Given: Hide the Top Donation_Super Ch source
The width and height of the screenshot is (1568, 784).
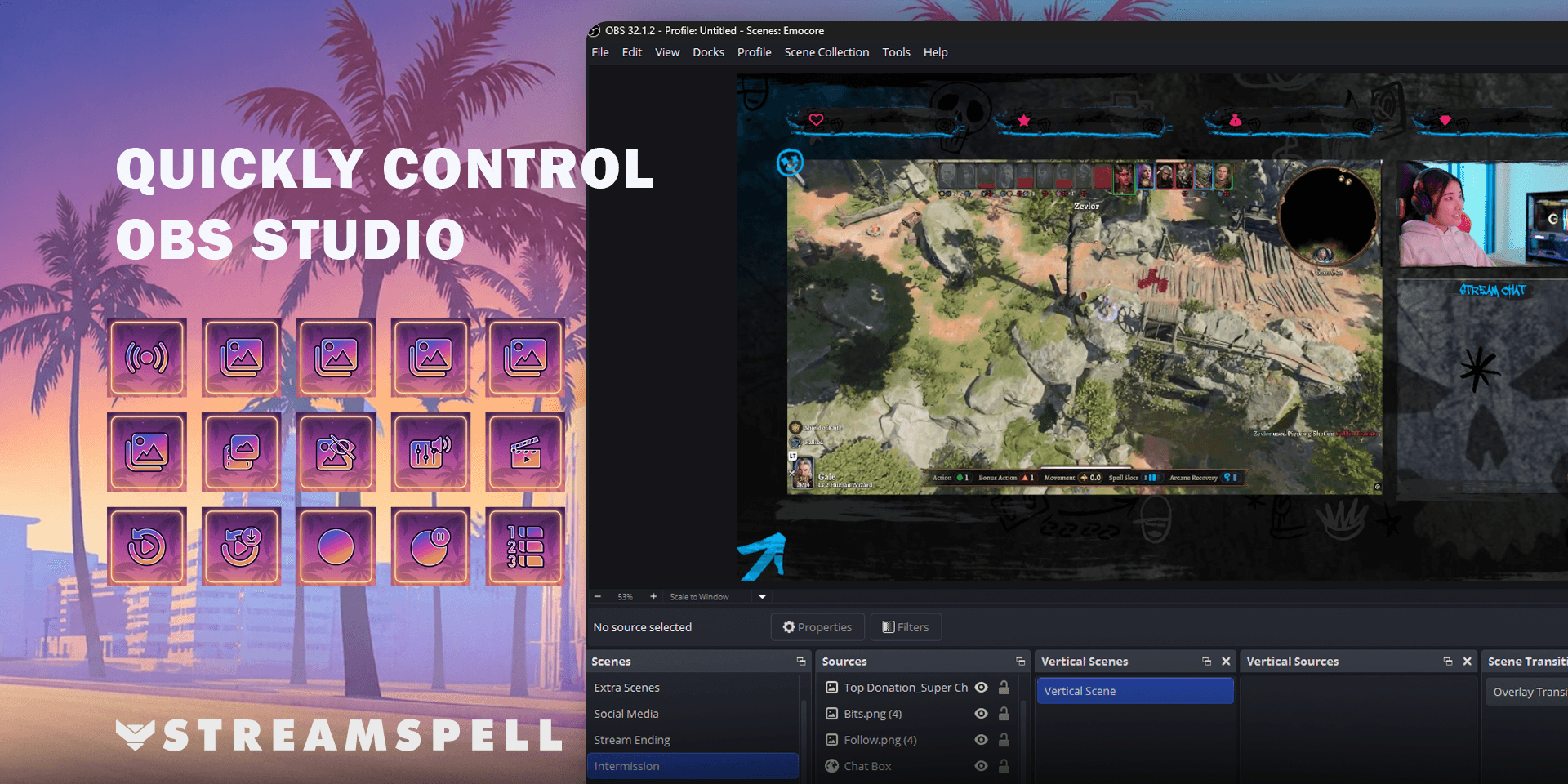Looking at the screenshot, I should click(982, 688).
